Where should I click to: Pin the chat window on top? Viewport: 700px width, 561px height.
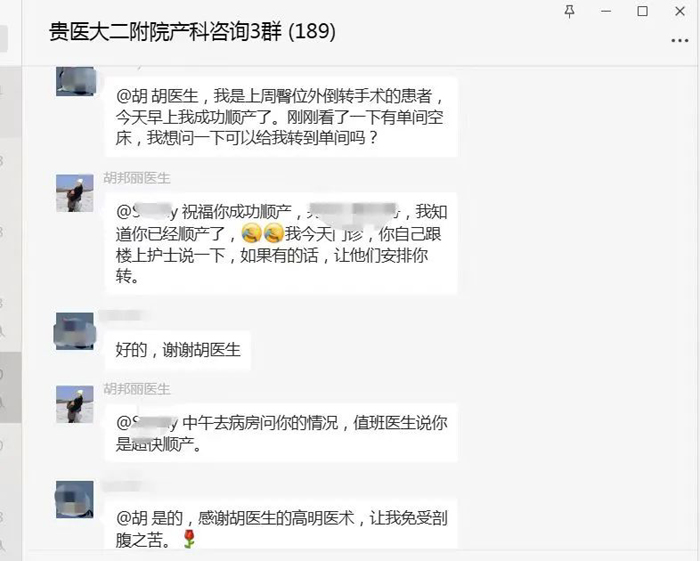pos(569,11)
